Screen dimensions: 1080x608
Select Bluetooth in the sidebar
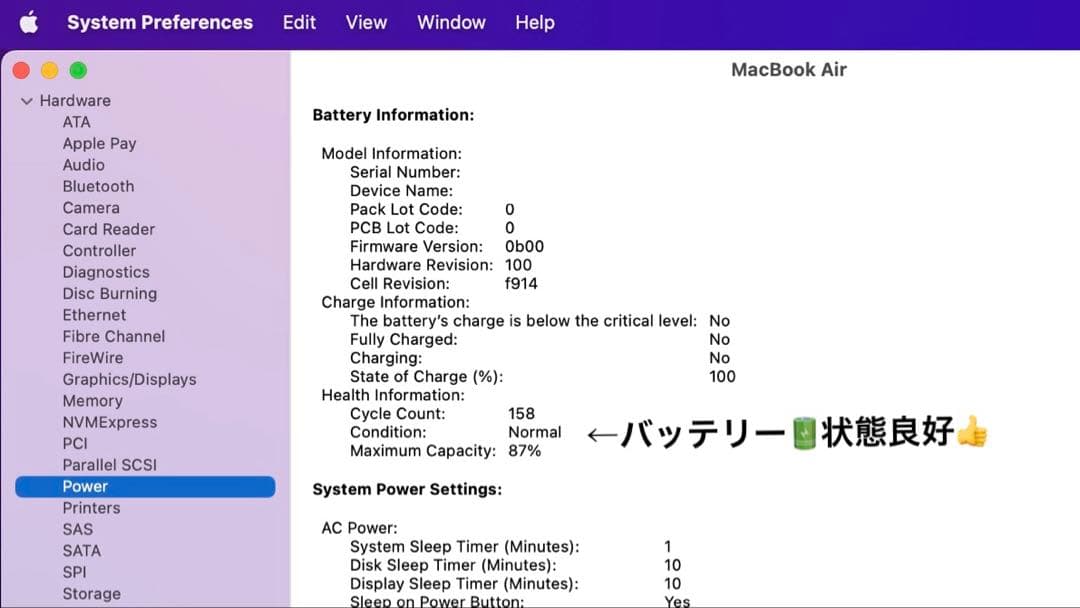click(98, 186)
